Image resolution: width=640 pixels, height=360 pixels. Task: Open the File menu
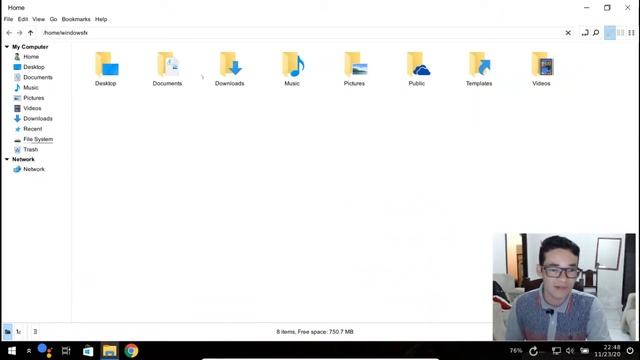pos(8,19)
